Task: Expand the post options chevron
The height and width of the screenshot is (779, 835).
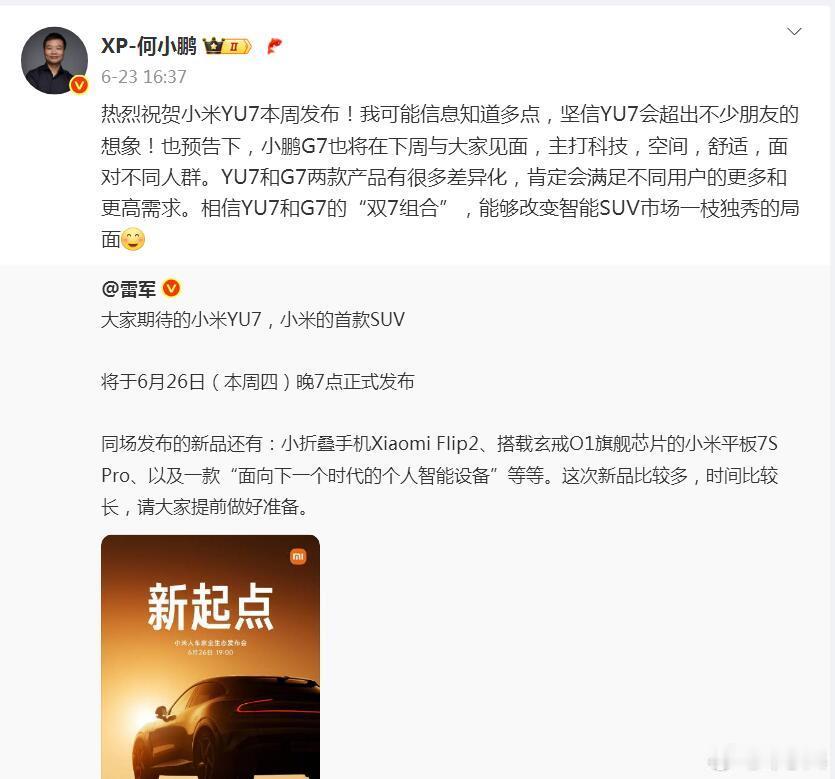Action: coord(794,31)
